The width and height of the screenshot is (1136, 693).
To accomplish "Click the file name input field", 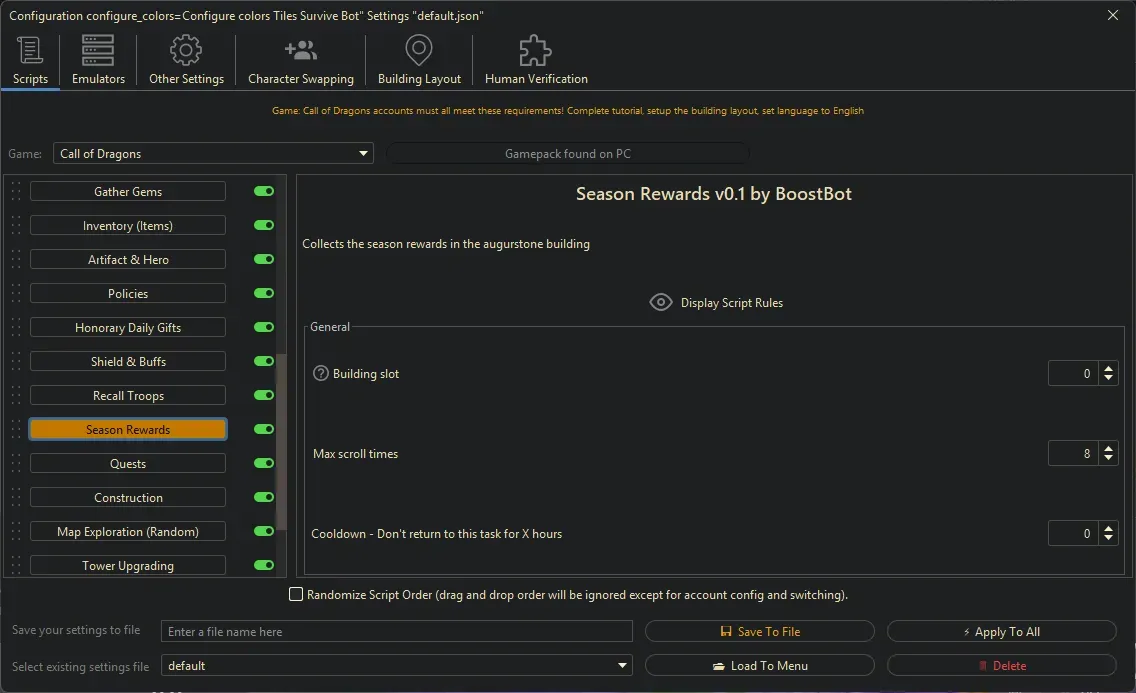I will pos(396,631).
